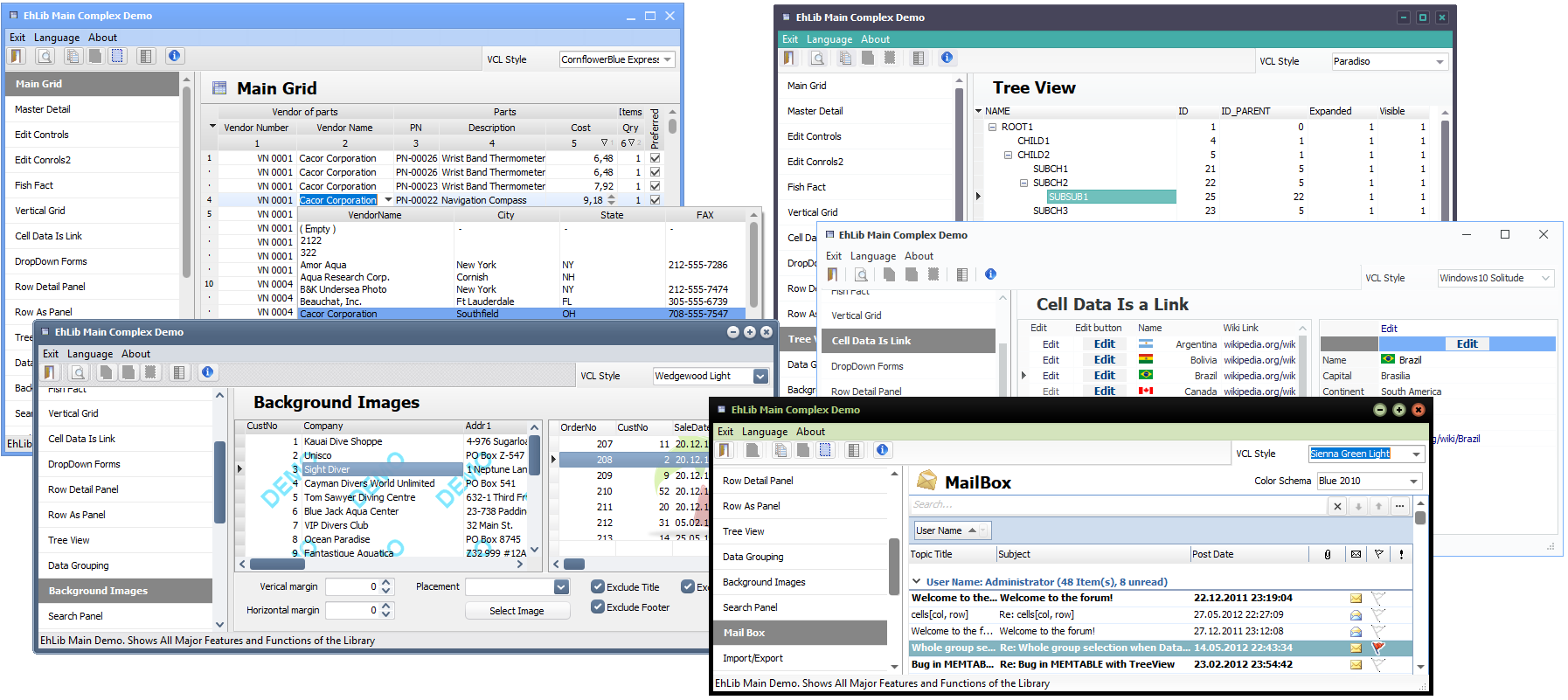Viewport: 1568px width, 700px height.
Task: Click select-all dashed square icon in Main Grid window
Action: pyautogui.click(x=117, y=56)
